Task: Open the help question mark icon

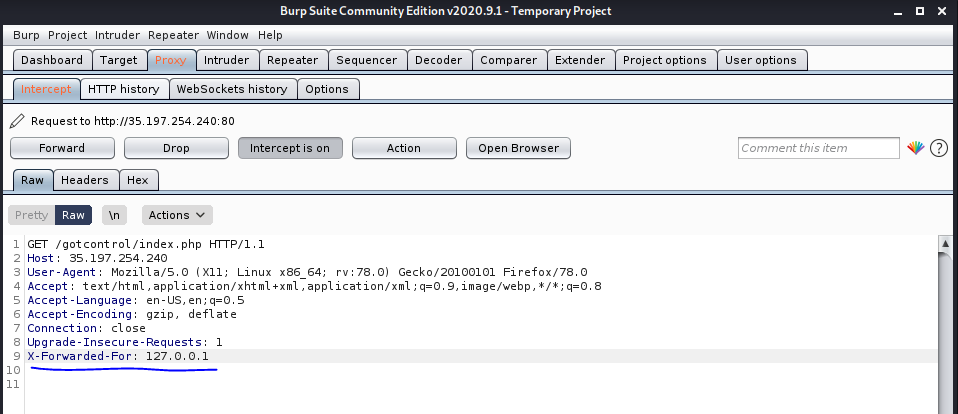Action: pyautogui.click(x=939, y=148)
